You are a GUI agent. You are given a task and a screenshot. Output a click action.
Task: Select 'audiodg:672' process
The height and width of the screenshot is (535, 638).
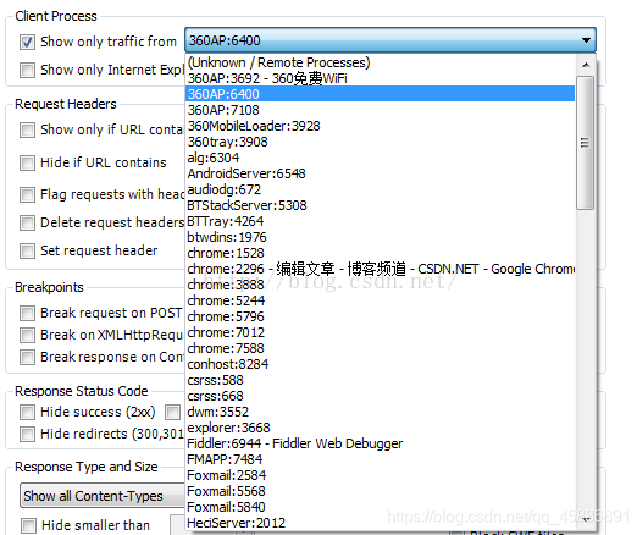click(x=380, y=189)
